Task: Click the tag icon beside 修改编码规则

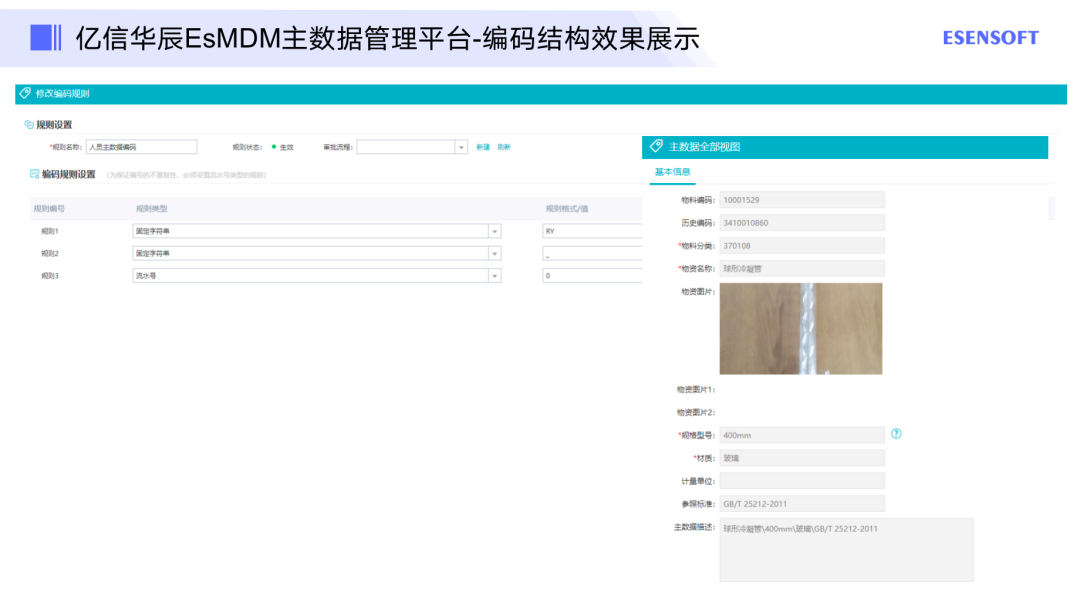Action: tap(25, 93)
